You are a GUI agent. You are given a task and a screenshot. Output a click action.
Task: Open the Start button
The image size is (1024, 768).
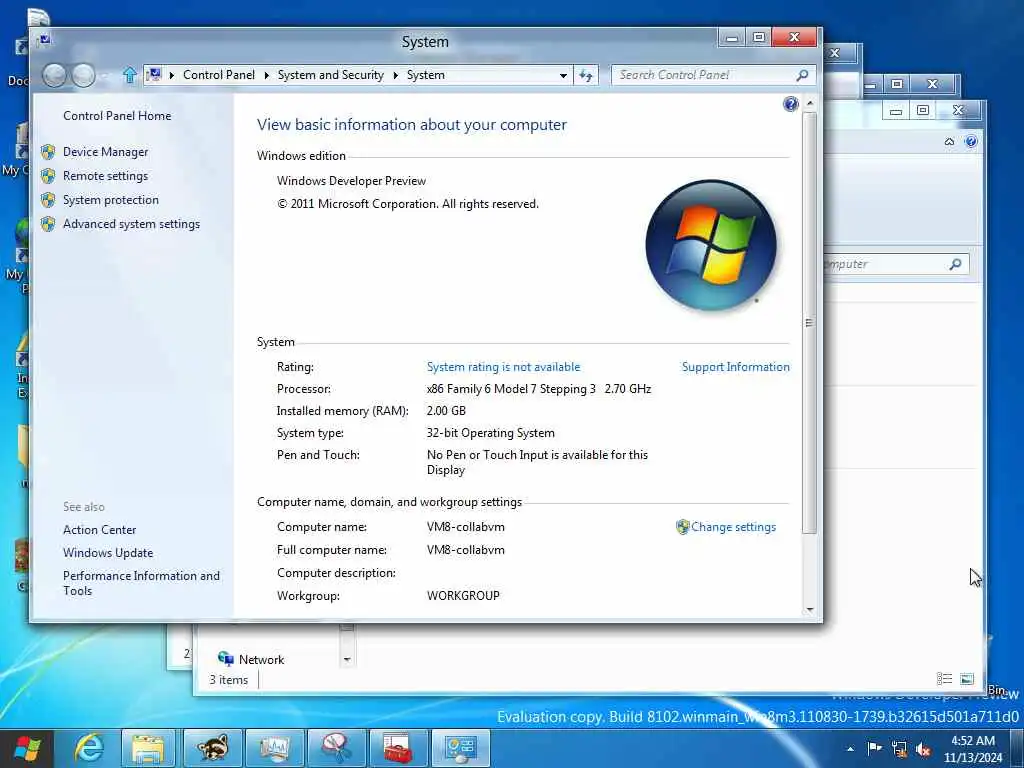click(x=27, y=748)
